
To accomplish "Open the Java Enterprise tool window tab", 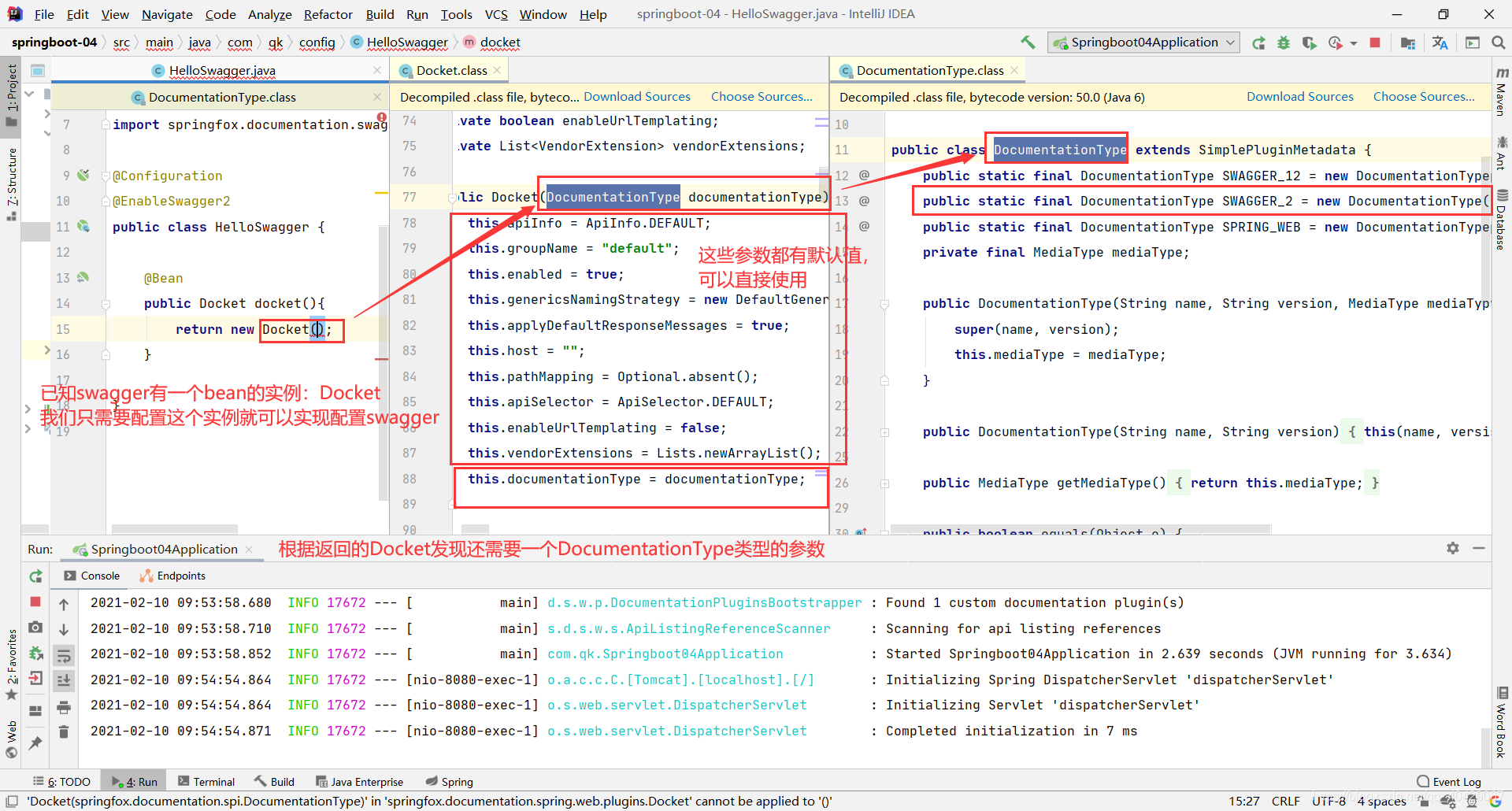I will (360, 781).
